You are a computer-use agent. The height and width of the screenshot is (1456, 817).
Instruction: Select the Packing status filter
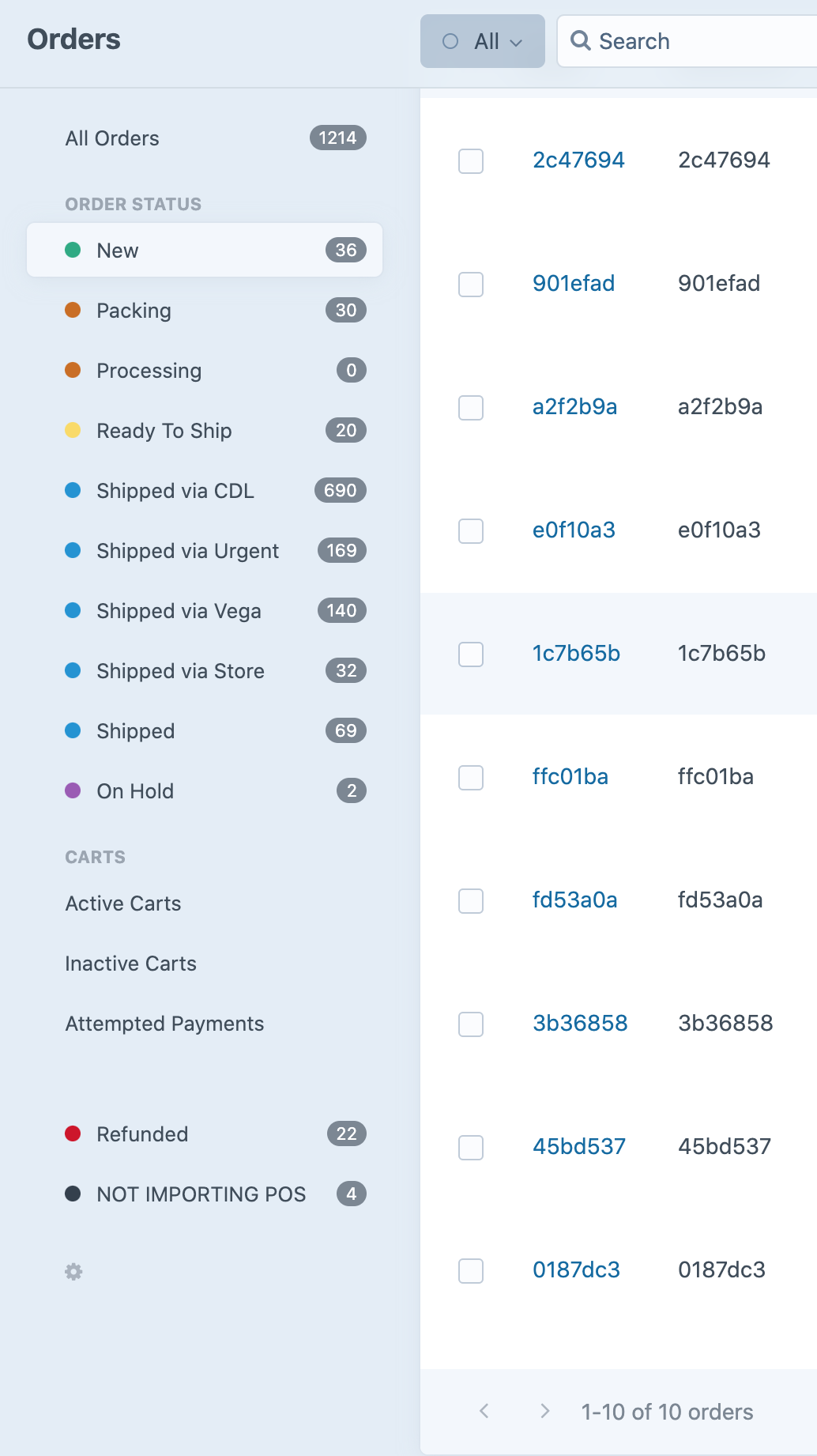pyautogui.click(x=133, y=311)
